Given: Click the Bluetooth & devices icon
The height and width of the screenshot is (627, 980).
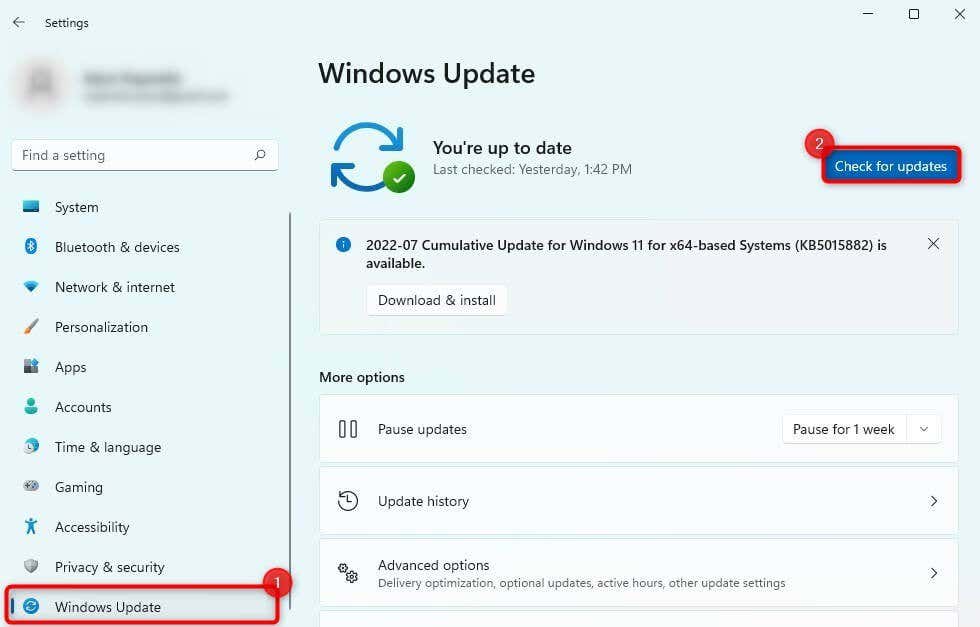Looking at the screenshot, I should pyautogui.click(x=31, y=246).
